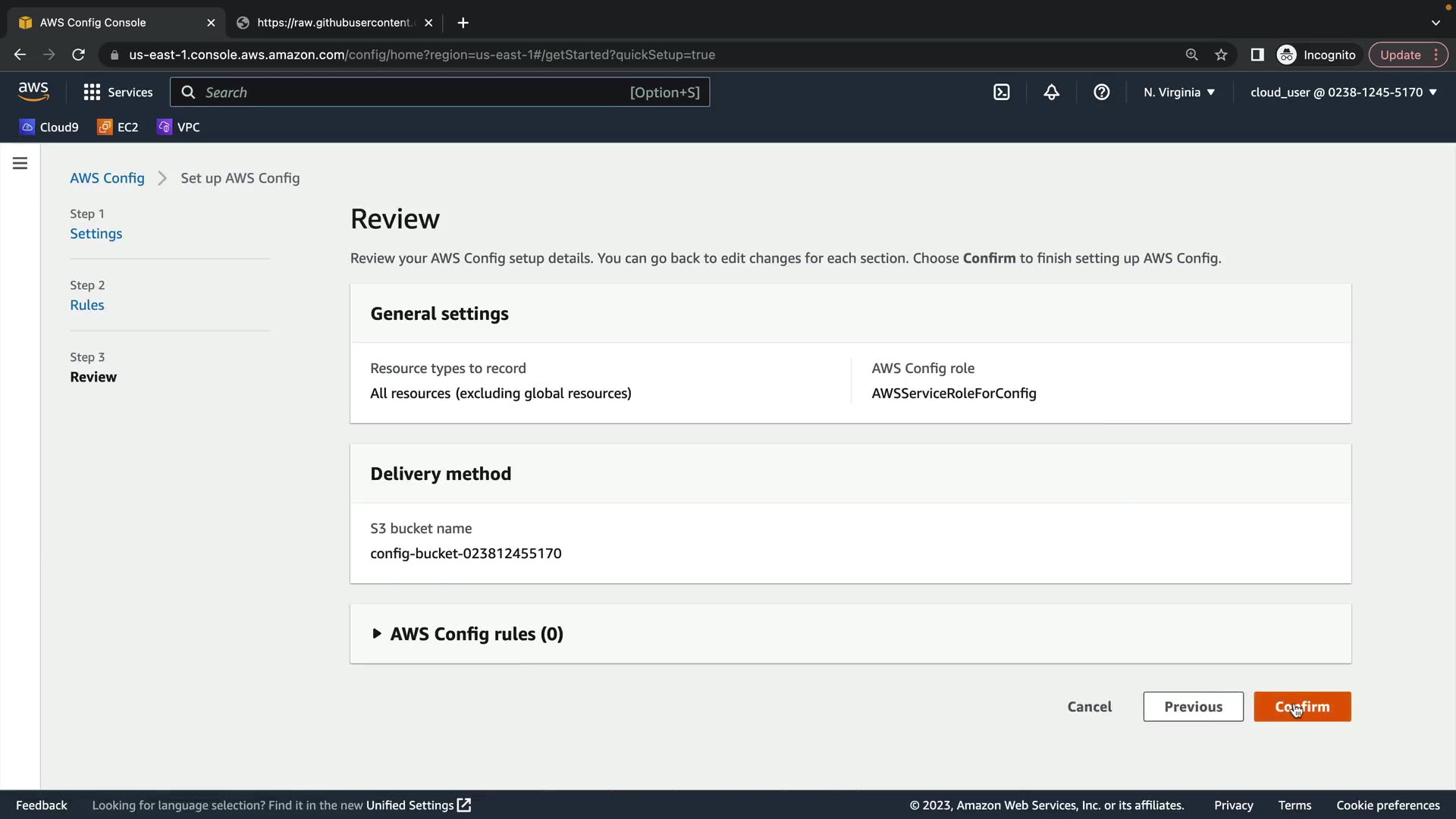Open the notifications bell icon
This screenshot has height=819, width=1456.
pyautogui.click(x=1051, y=92)
